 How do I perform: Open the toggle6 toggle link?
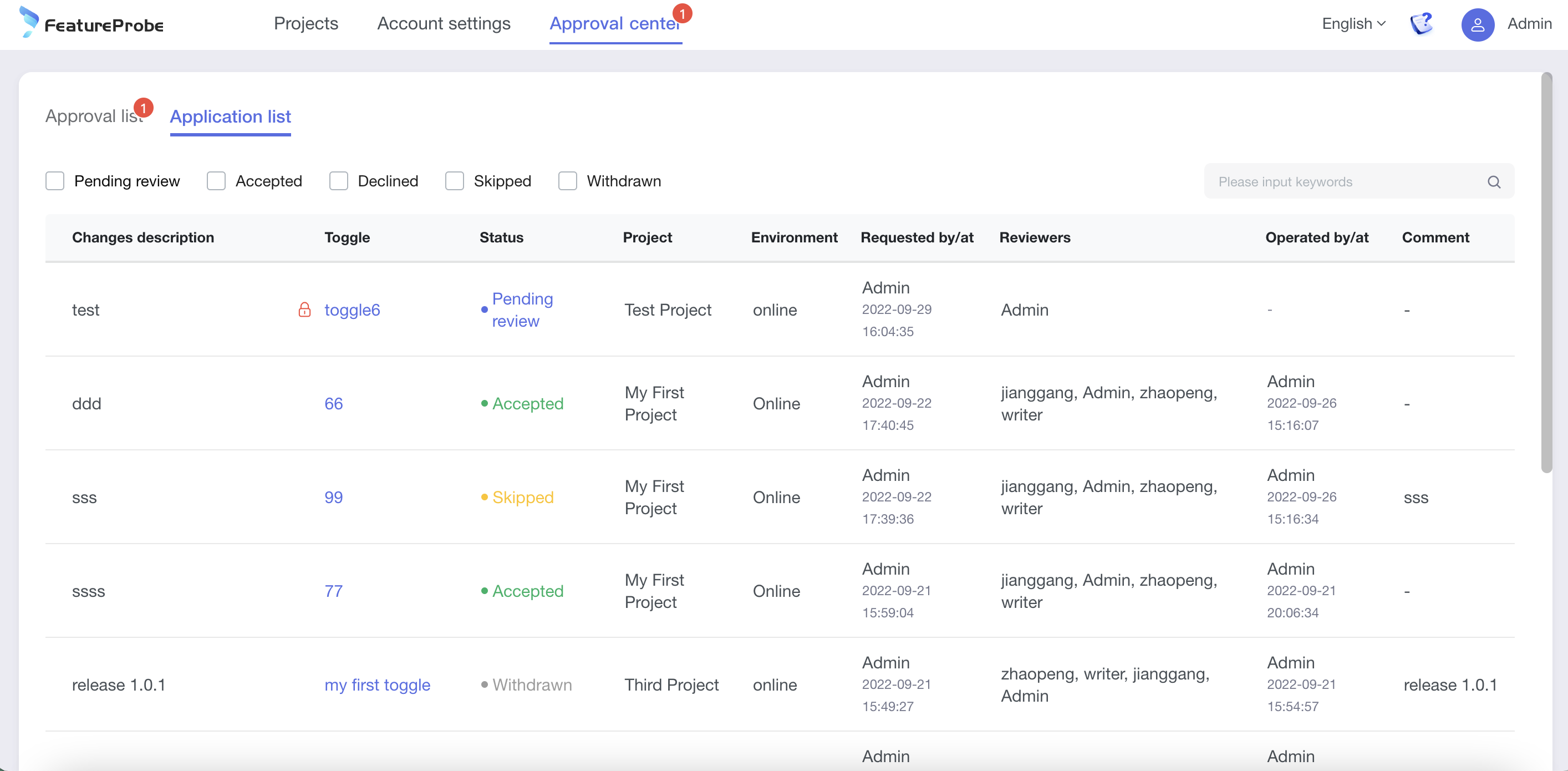[352, 310]
